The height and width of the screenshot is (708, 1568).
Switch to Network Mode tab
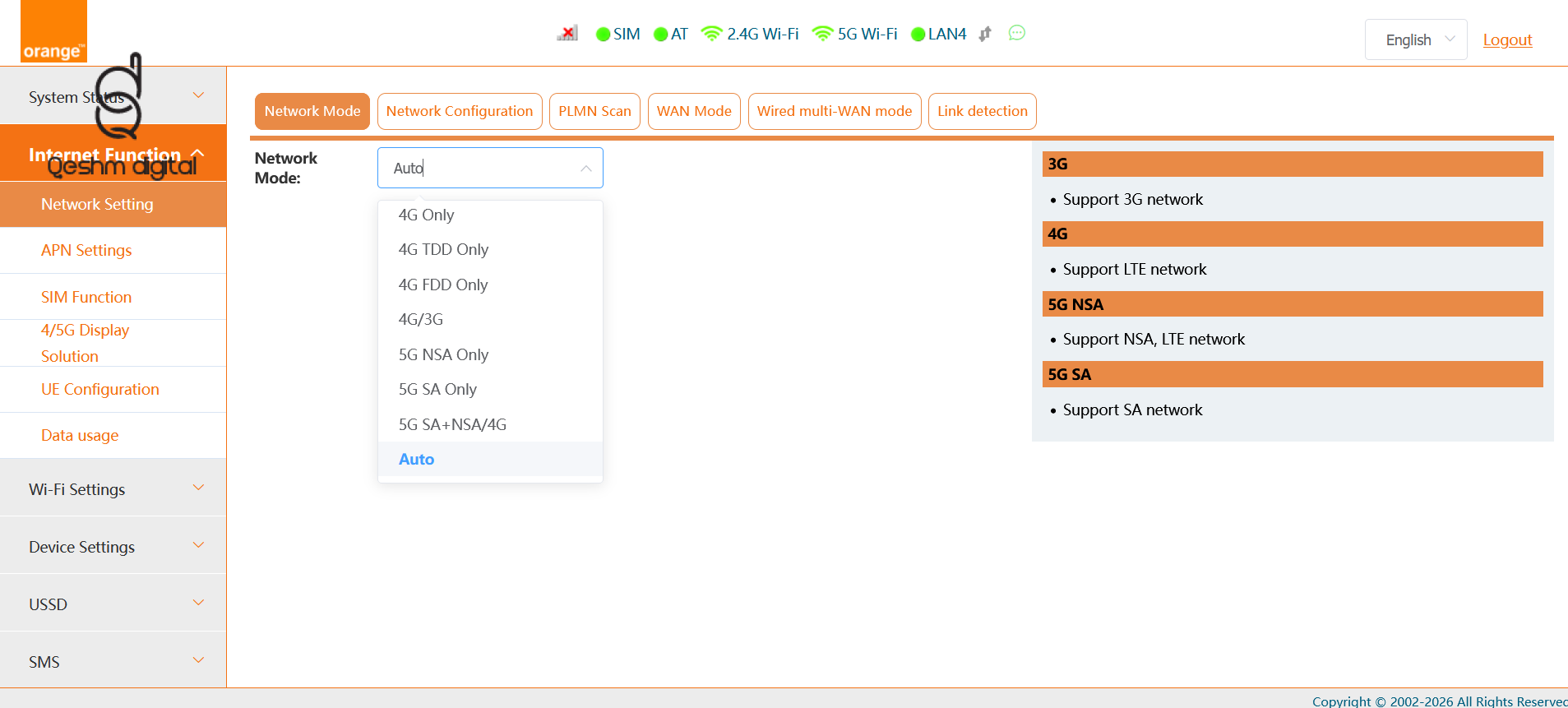pyautogui.click(x=312, y=111)
